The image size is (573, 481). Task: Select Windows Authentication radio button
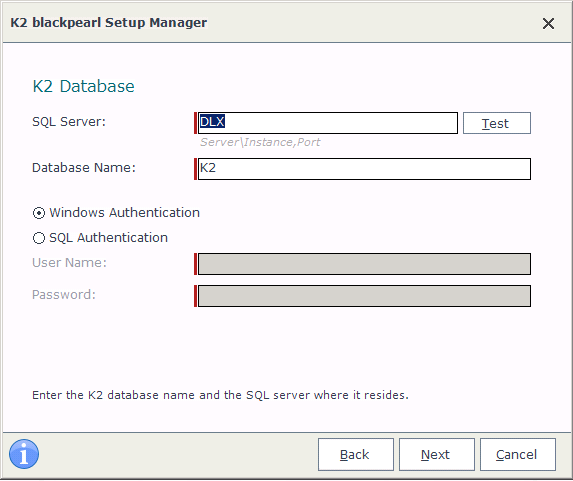click(39, 213)
